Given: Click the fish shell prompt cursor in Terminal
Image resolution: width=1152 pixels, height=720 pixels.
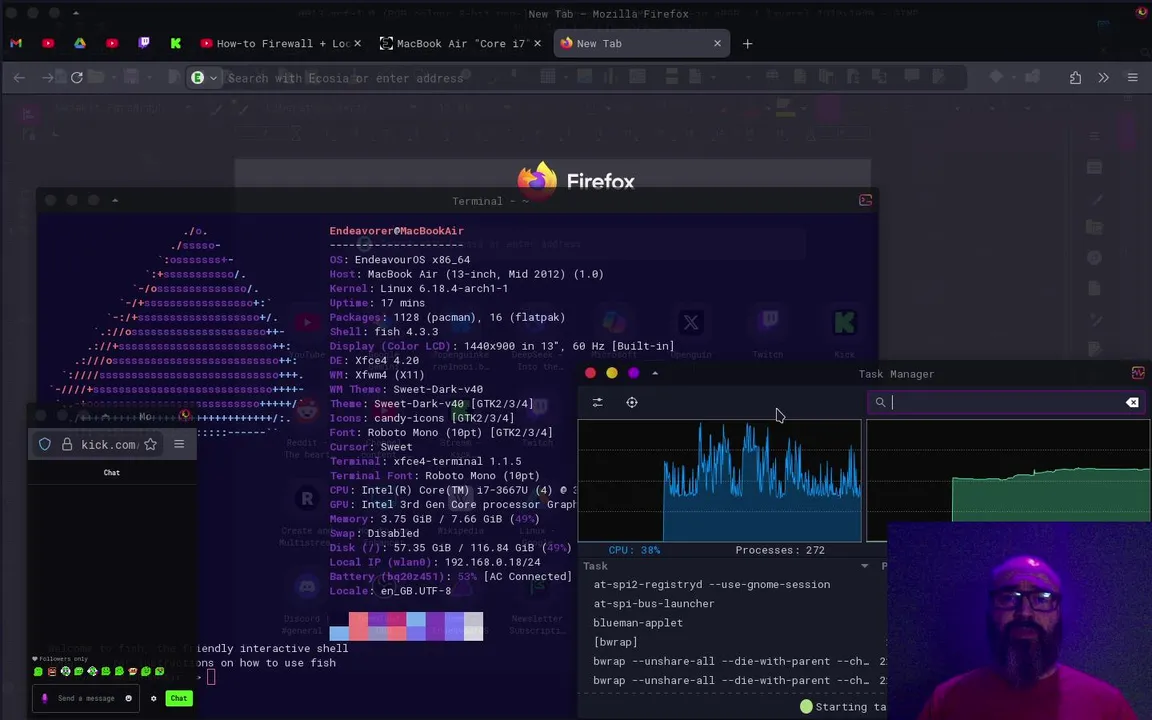Looking at the screenshot, I should click(x=212, y=677).
